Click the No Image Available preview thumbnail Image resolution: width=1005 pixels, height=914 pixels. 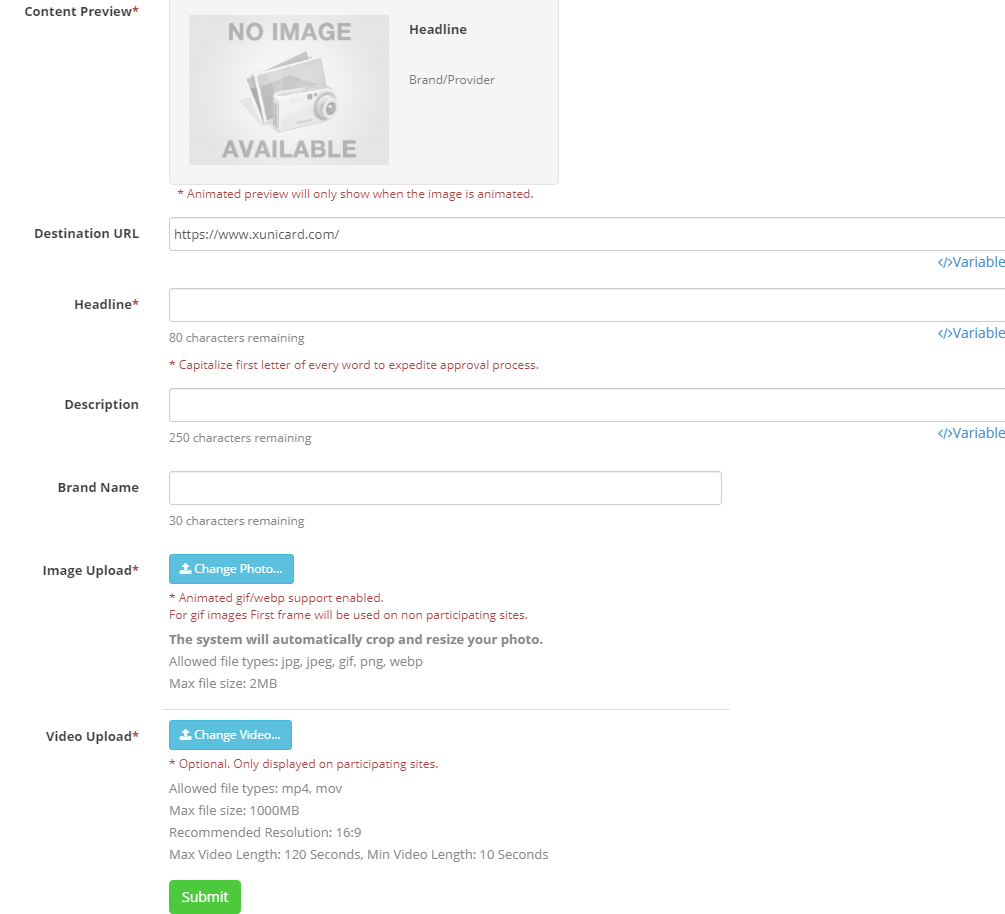[289, 90]
